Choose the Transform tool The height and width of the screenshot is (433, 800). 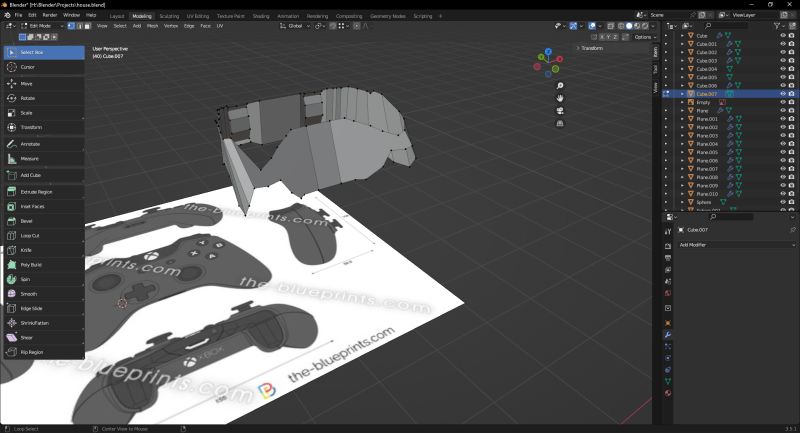[x=44, y=127]
